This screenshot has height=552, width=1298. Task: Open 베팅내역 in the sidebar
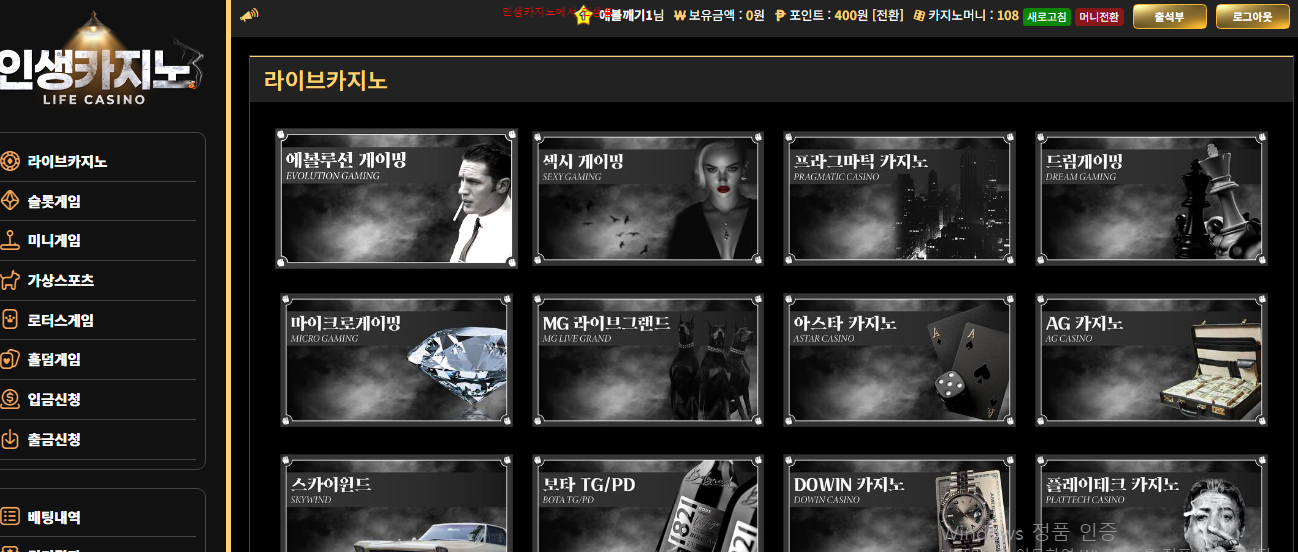54,517
